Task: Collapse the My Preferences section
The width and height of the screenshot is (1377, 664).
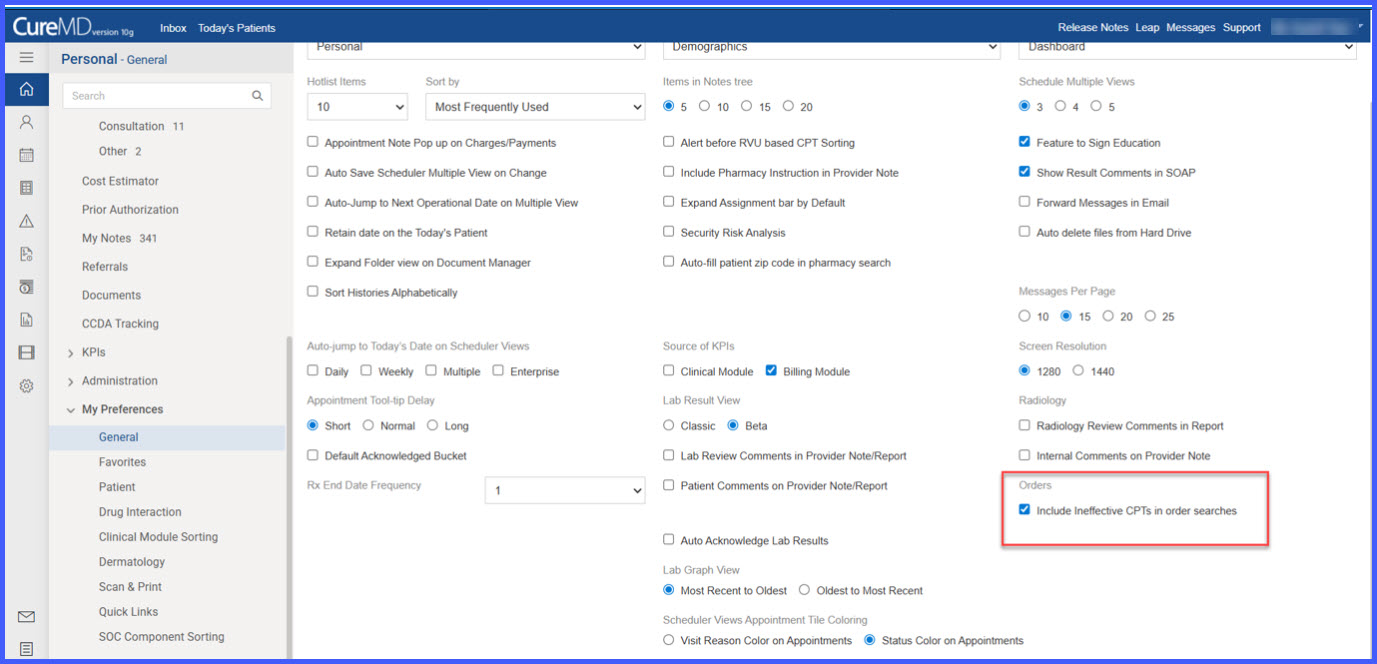Action: click(71, 410)
